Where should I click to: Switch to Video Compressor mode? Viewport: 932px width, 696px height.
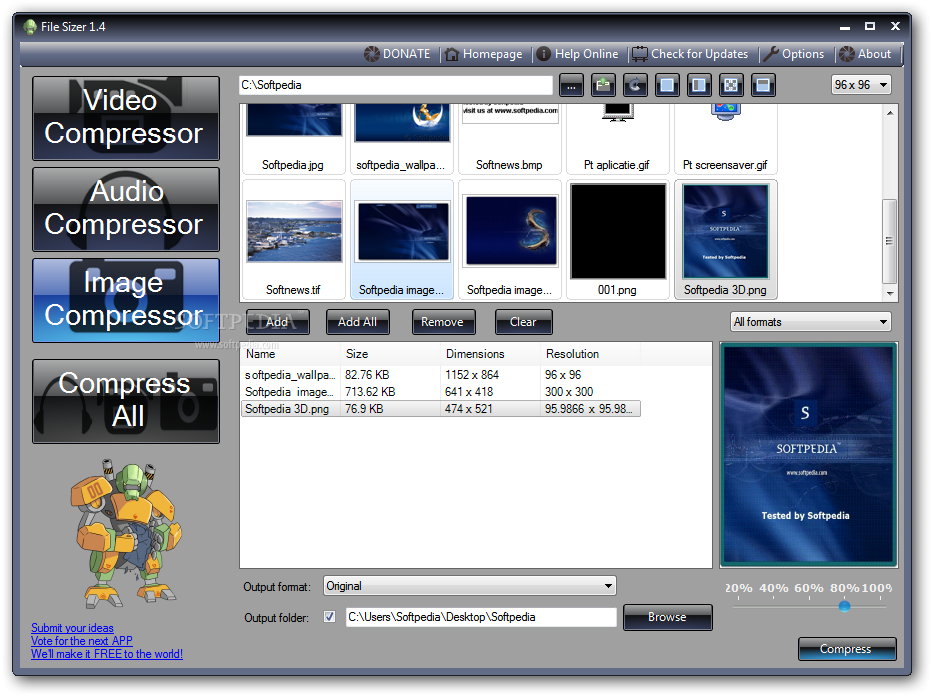126,118
